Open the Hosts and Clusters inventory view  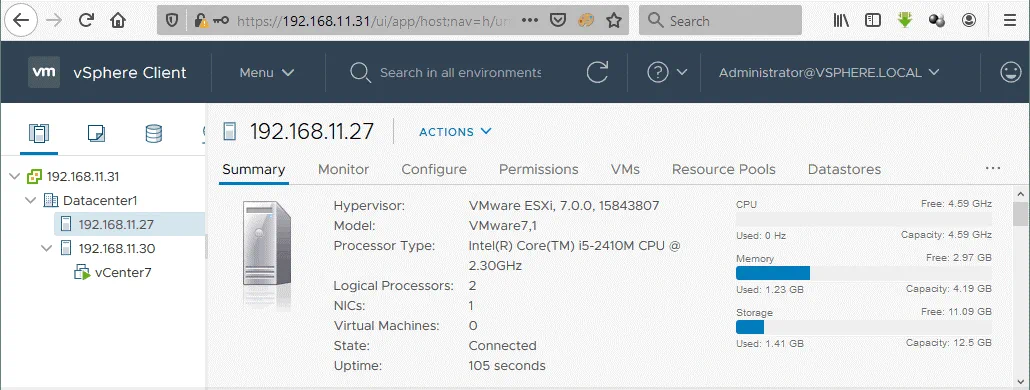click(x=39, y=134)
